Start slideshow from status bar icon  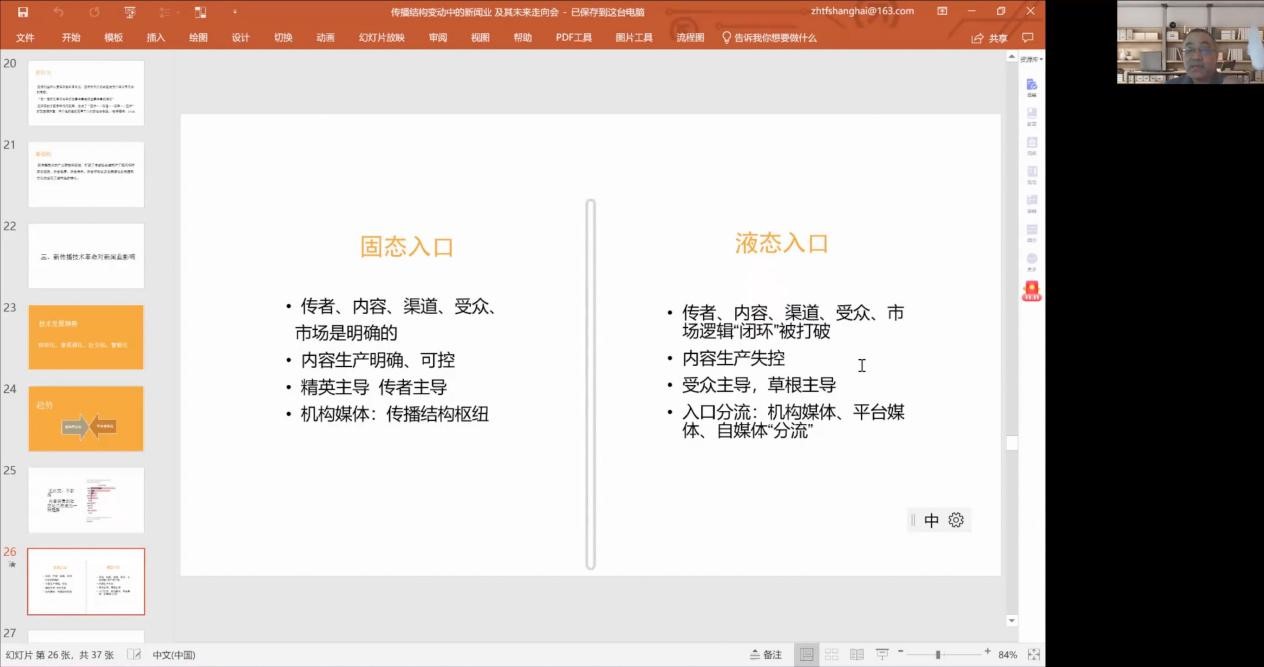(x=883, y=655)
